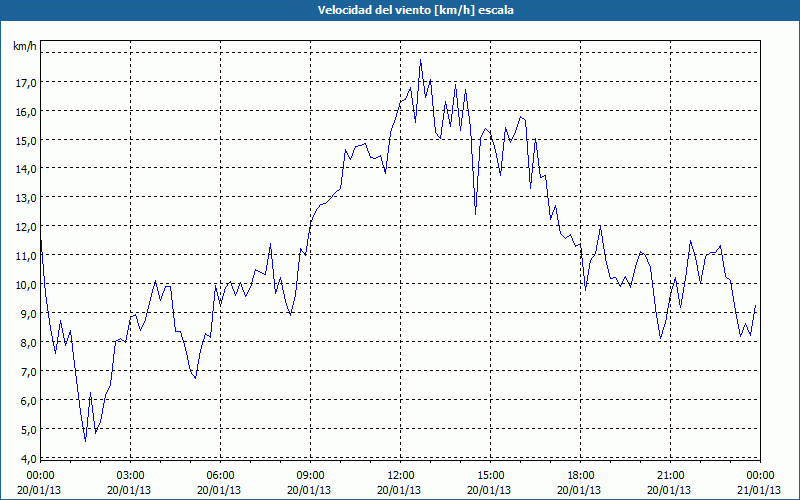Click the sharp dip near 14:30 on curve
800x500 pixels.
[x=476, y=214]
